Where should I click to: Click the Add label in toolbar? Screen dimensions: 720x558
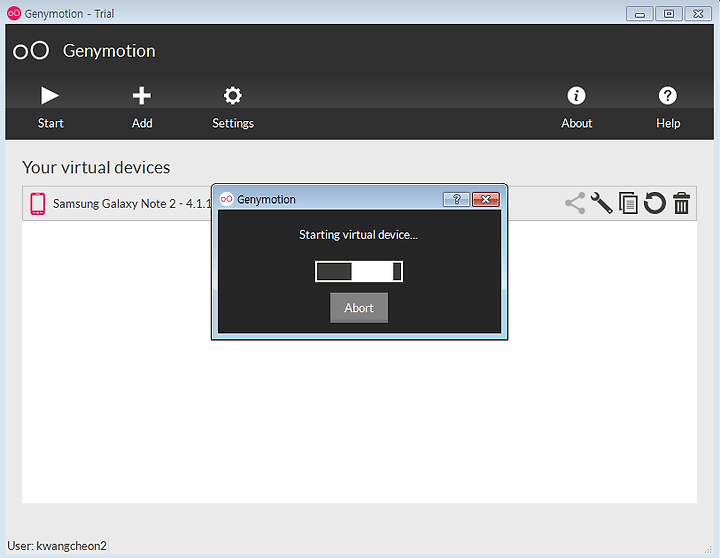pos(142,123)
